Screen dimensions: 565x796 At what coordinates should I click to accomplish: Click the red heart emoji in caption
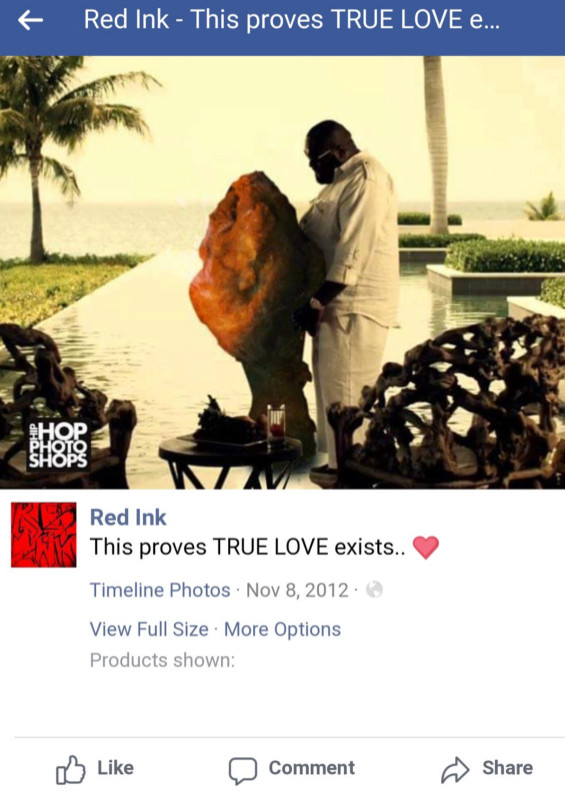425,548
